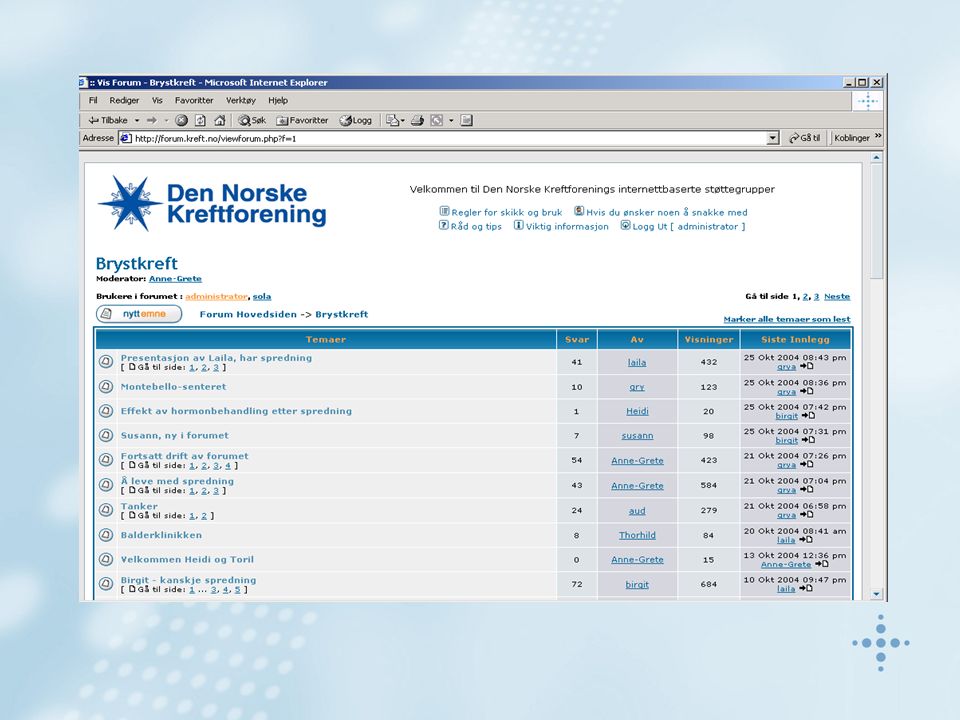The image size is (960, 720).
Task: Open the Å leve med spredning topic
Action: tap(177, 481)
